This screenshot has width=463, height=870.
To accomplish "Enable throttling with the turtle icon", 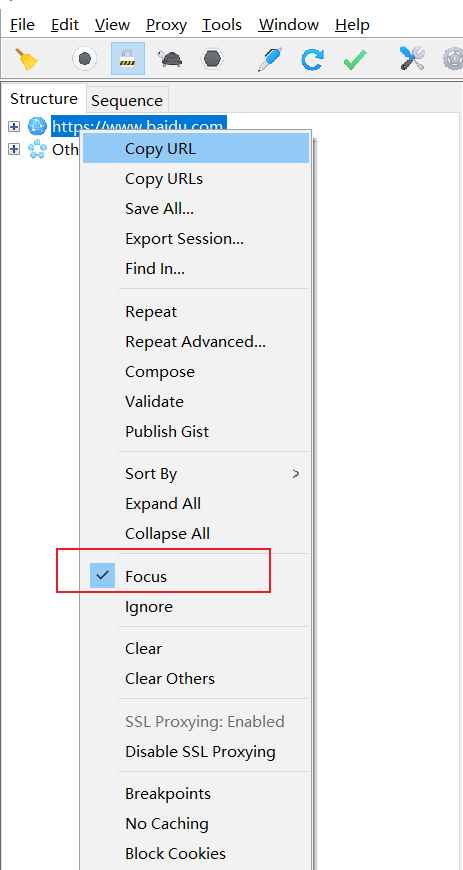I will [169, 58].
